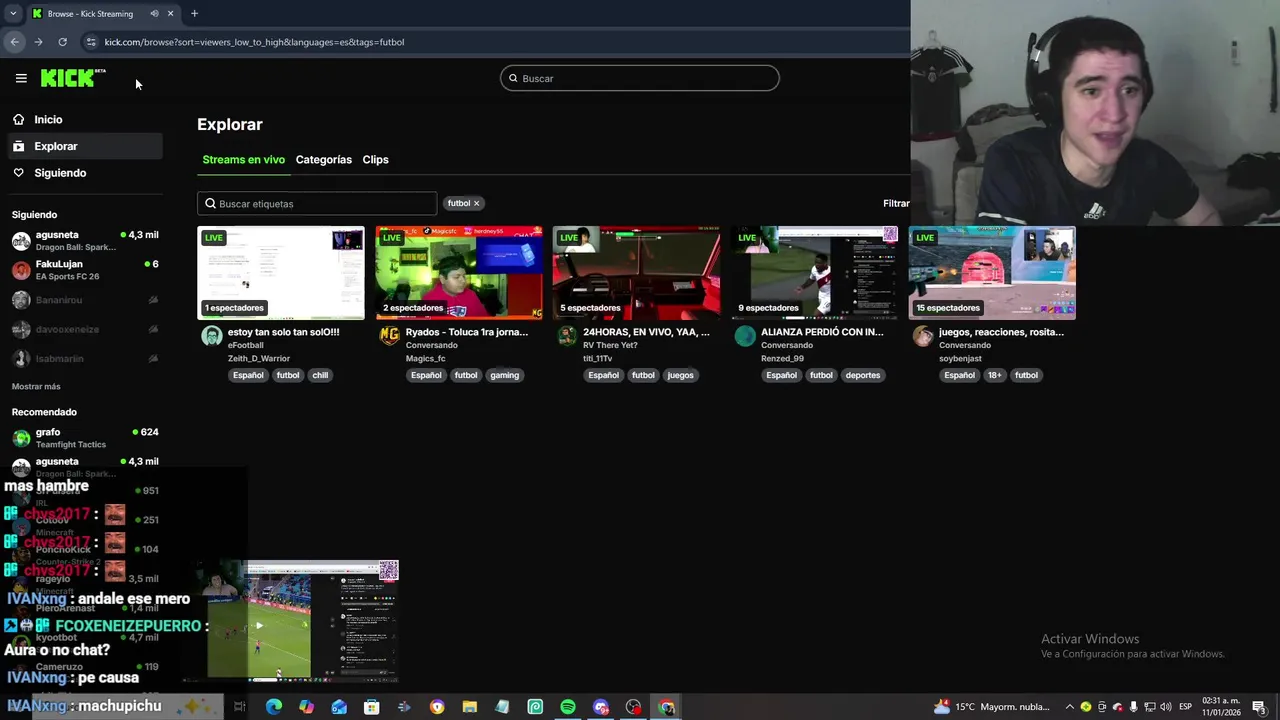This screenshot has width=1280, height=720.
Task: Open agusneta in Siguiendo list
Action: 85,241
